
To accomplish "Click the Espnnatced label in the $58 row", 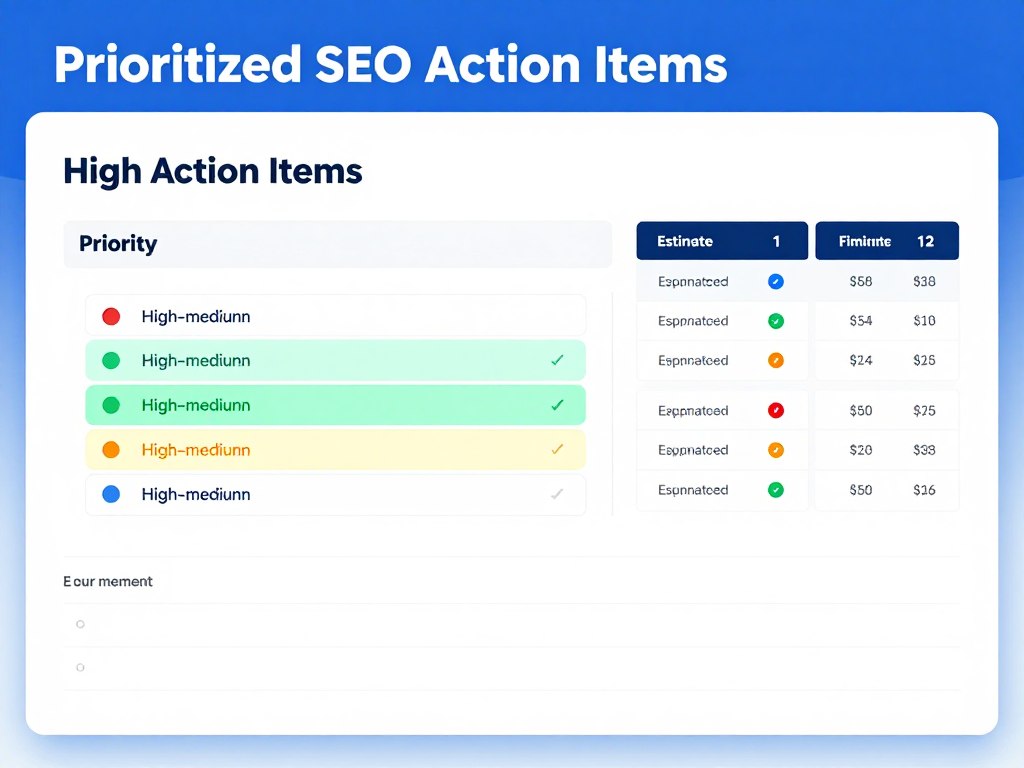I will click(693, 281).
